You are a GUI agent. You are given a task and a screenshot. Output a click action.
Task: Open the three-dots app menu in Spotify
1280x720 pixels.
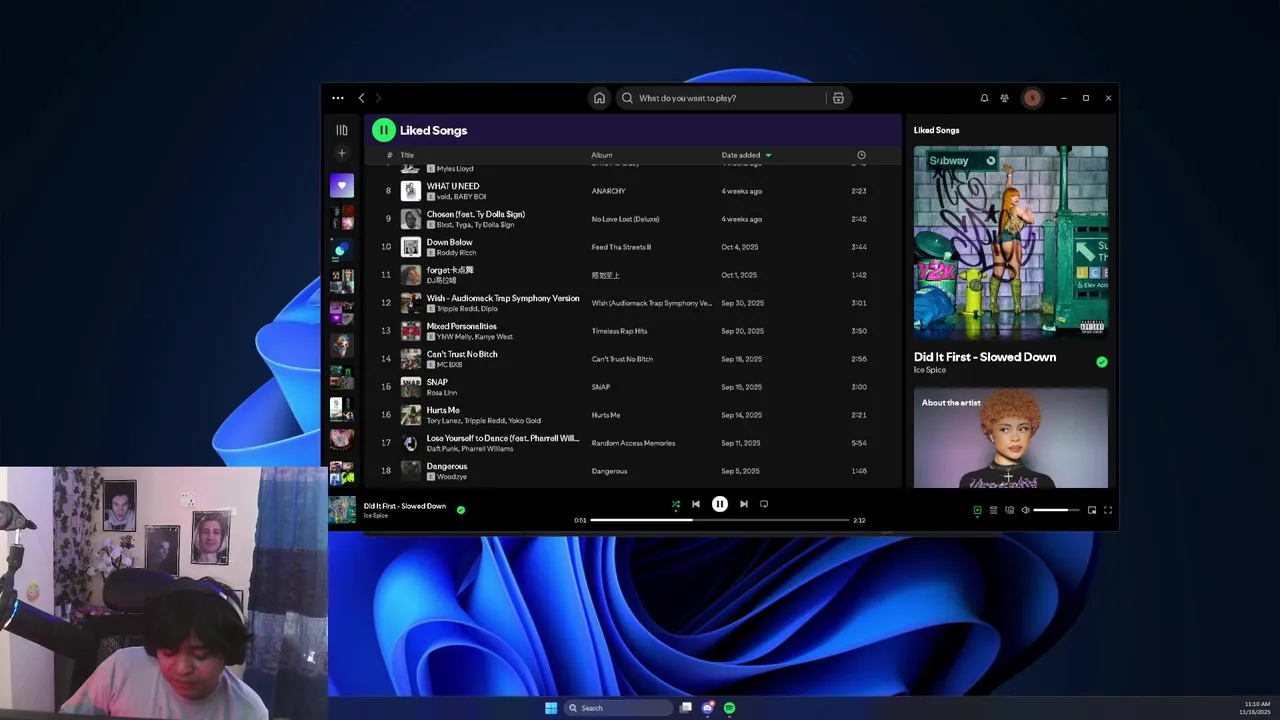[338, 98]
